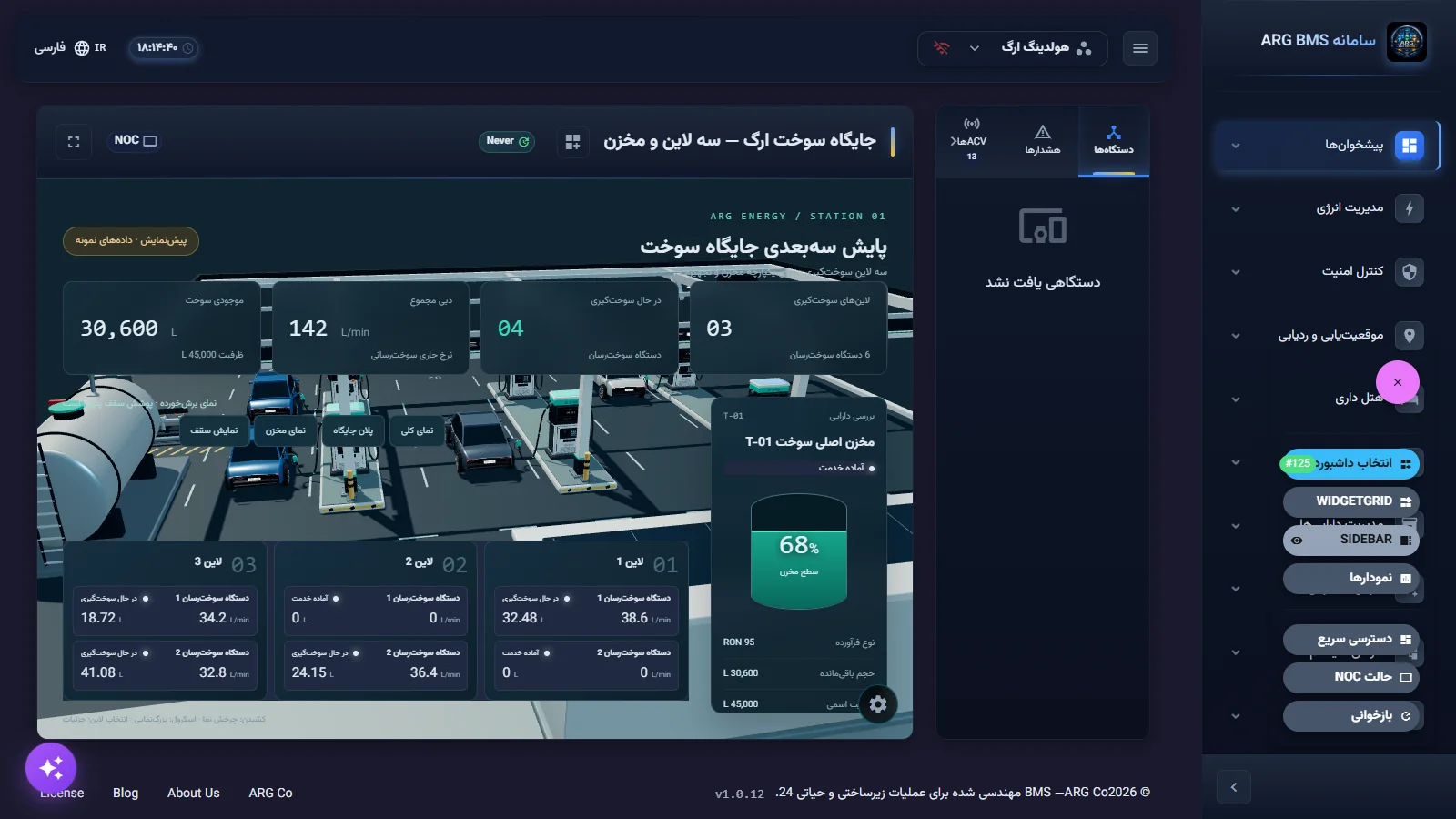Open the hamburger menu beside the holding selector
This screenshot has height=819, width=1456.
[x=1140, y=48]
